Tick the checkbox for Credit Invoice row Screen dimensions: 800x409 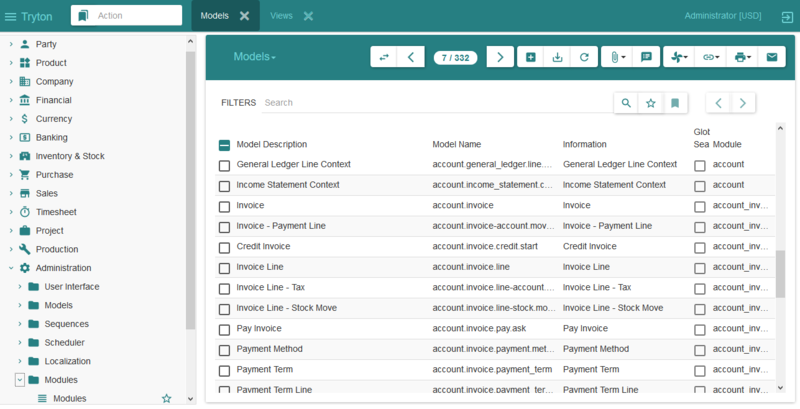point(224,247)
